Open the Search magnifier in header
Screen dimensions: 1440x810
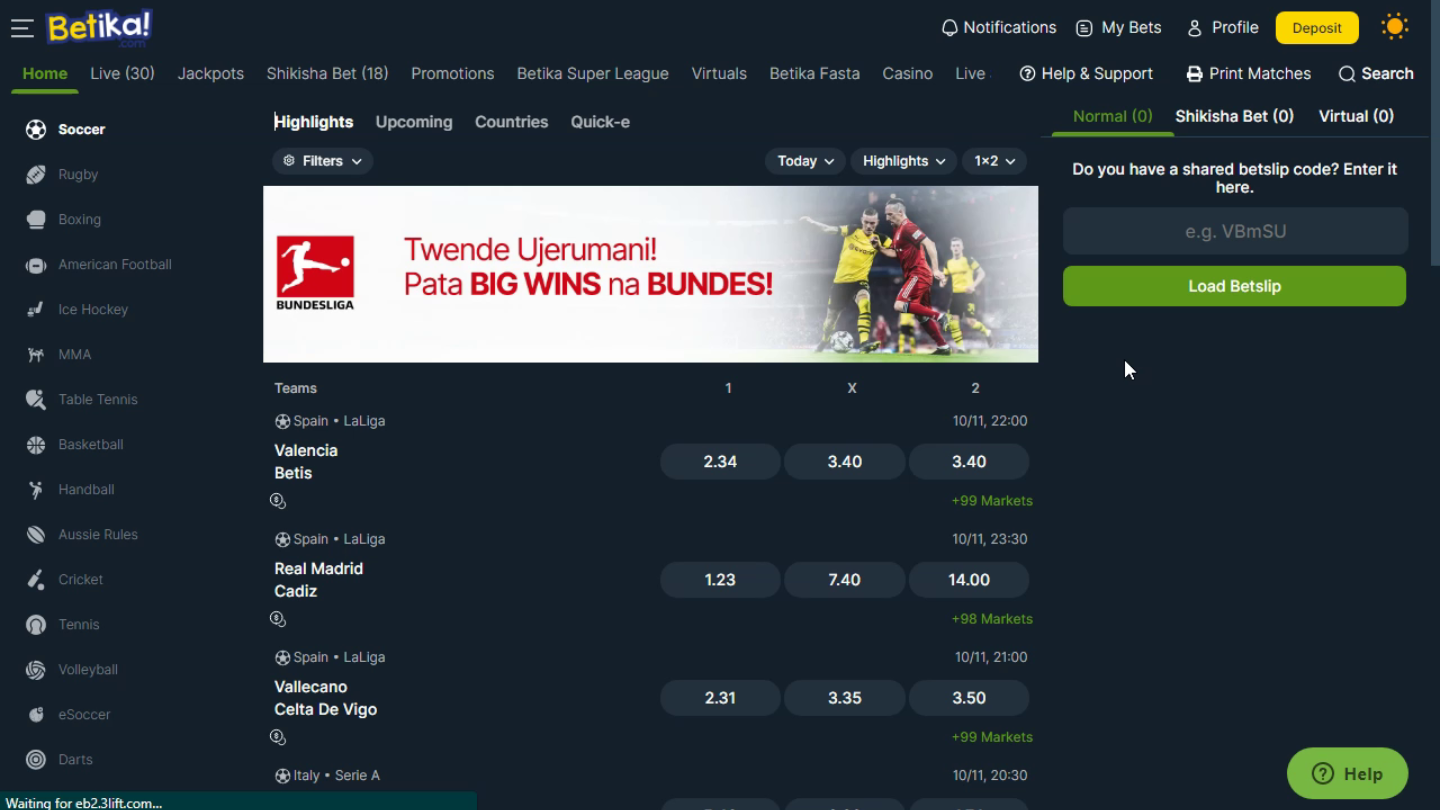tap(1347, 74)
